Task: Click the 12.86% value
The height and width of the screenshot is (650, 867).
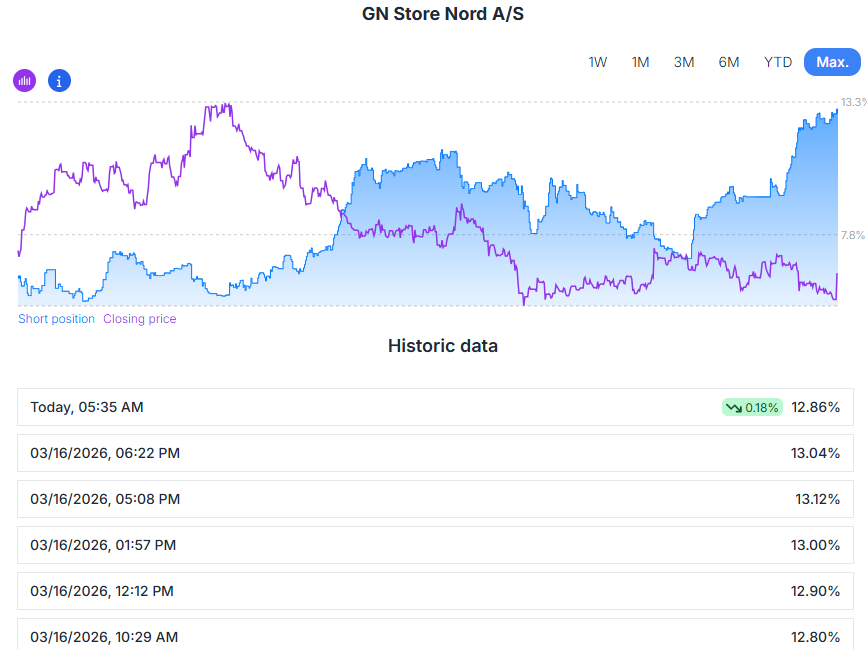Action: click(816, 407)
